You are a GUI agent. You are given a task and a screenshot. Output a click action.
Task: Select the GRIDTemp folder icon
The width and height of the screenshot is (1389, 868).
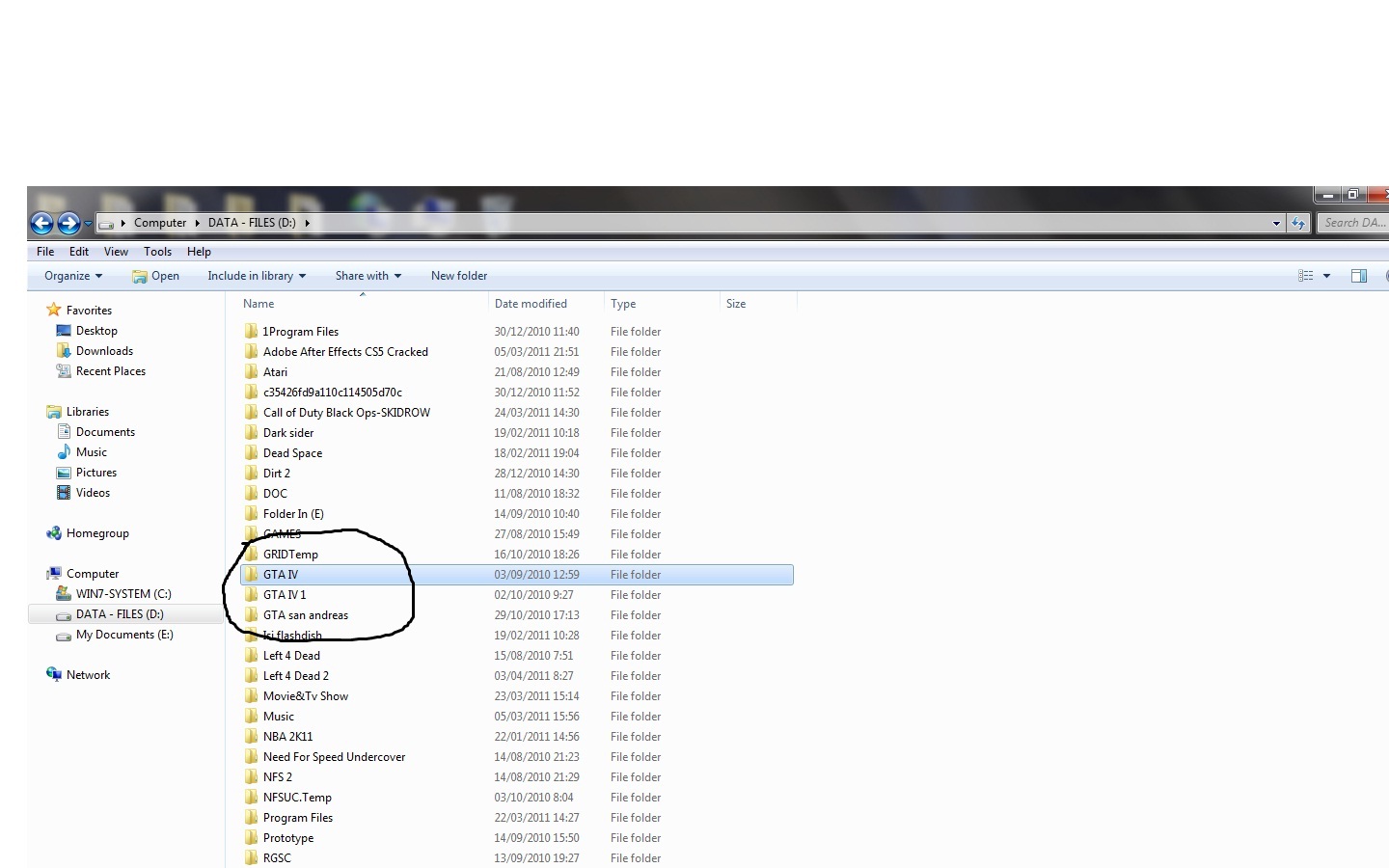point(251,554)
